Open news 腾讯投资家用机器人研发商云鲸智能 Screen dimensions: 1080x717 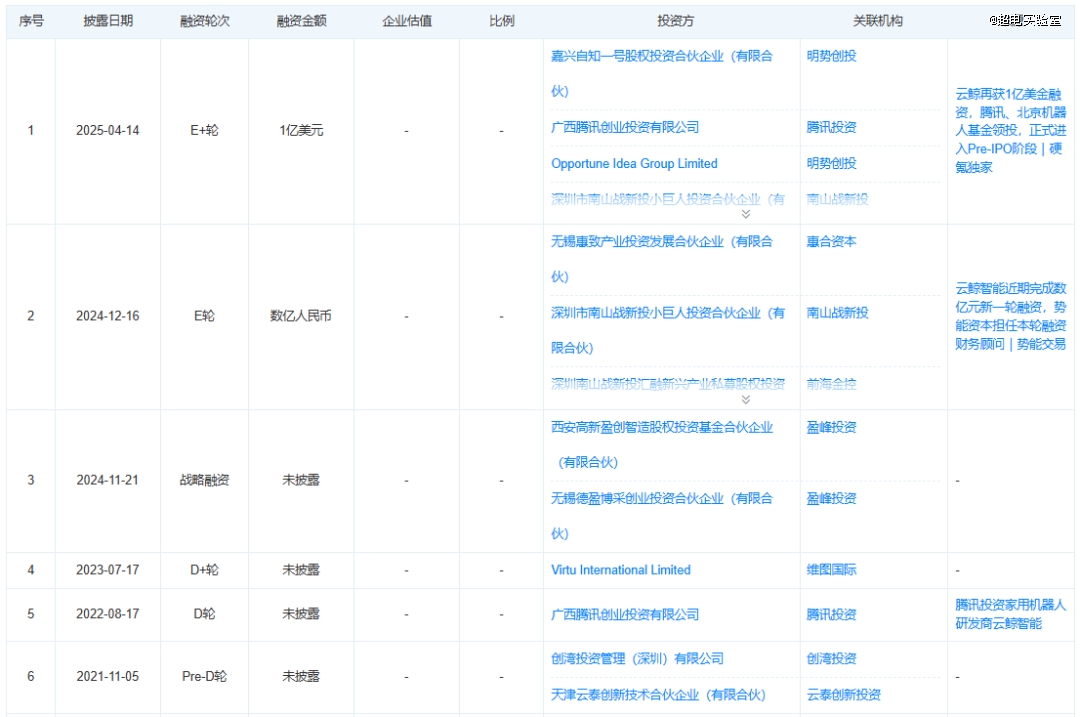pos(1010,614)
